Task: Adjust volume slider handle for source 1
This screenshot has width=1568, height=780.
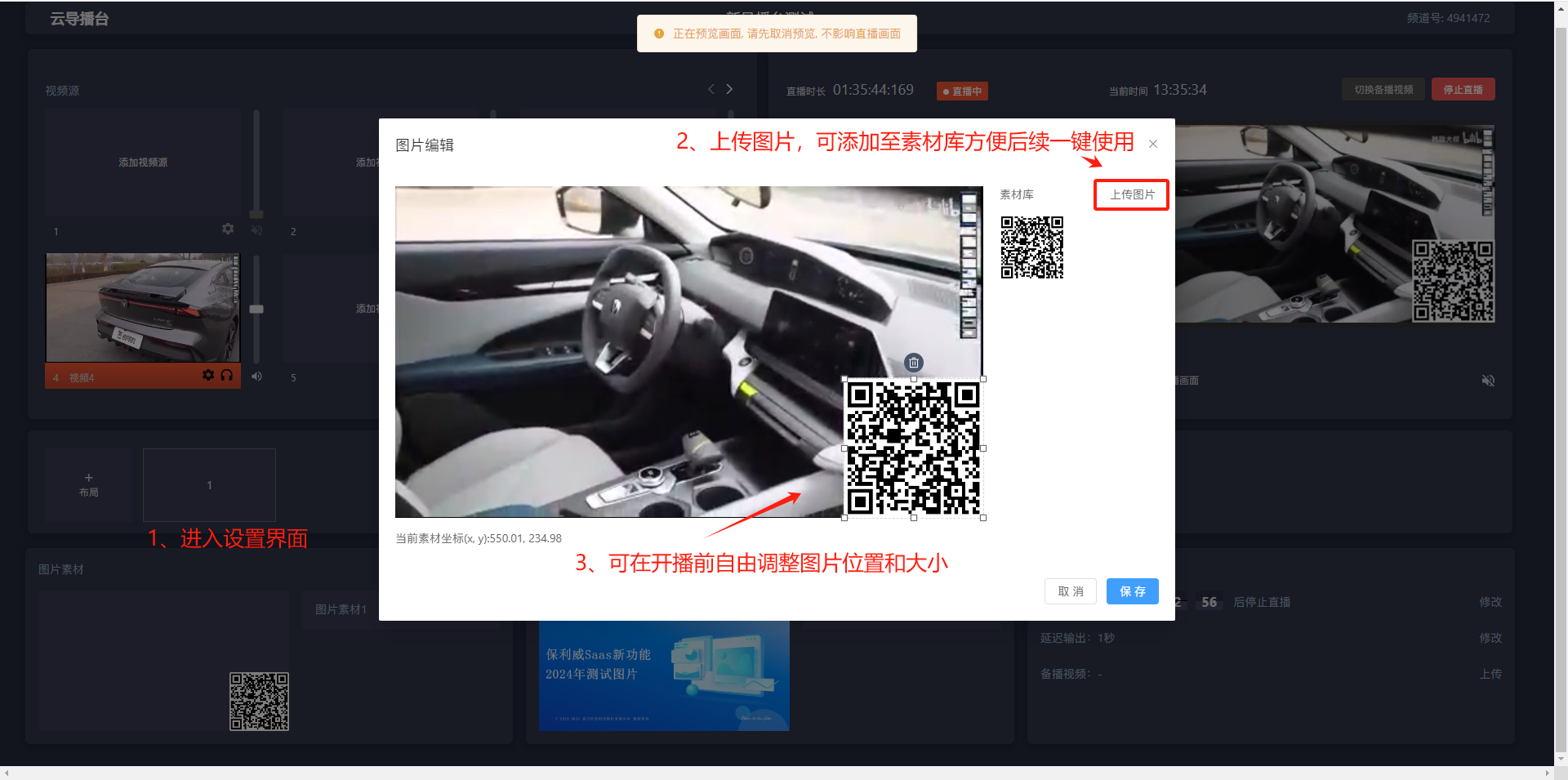Action: tap(256, 215)
